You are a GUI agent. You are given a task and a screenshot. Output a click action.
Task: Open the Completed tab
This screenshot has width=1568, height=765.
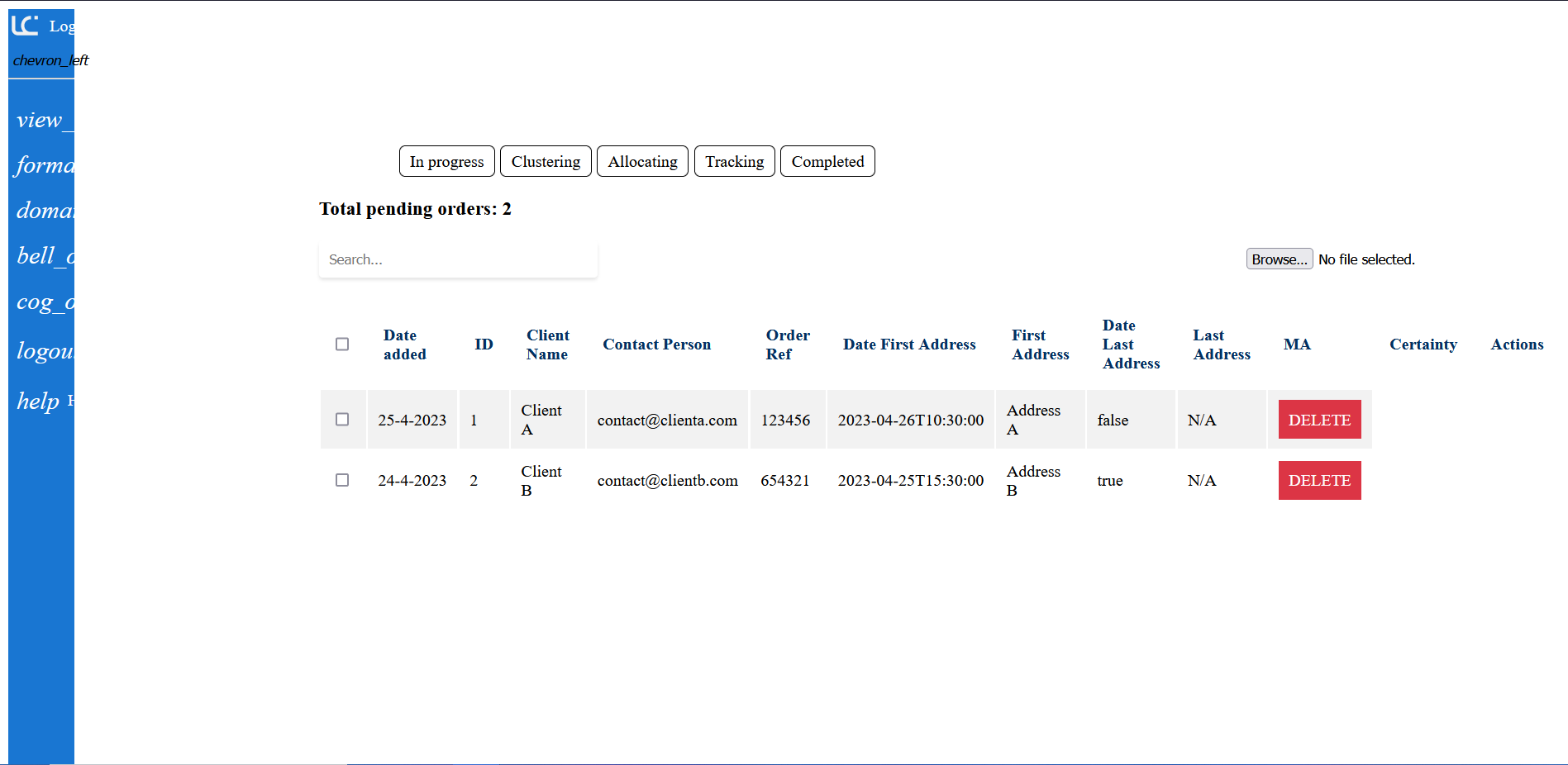[827, 162]
